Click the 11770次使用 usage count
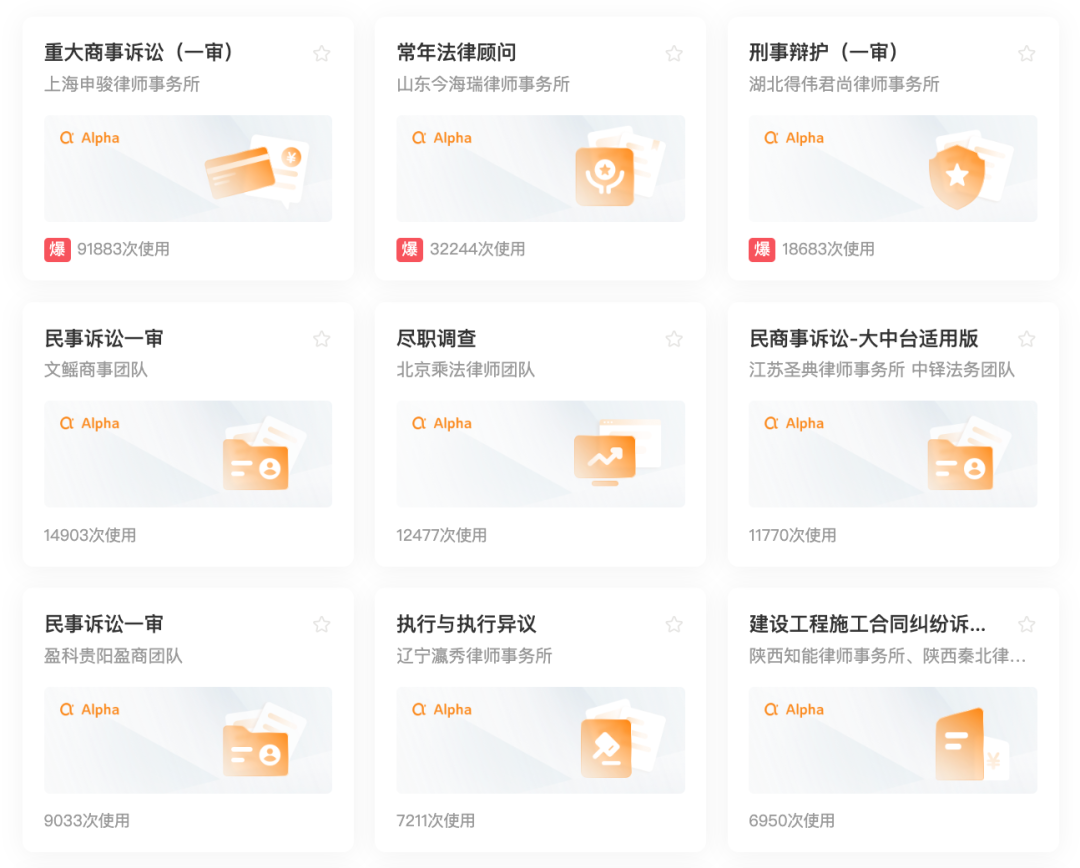 pos(793,535)
